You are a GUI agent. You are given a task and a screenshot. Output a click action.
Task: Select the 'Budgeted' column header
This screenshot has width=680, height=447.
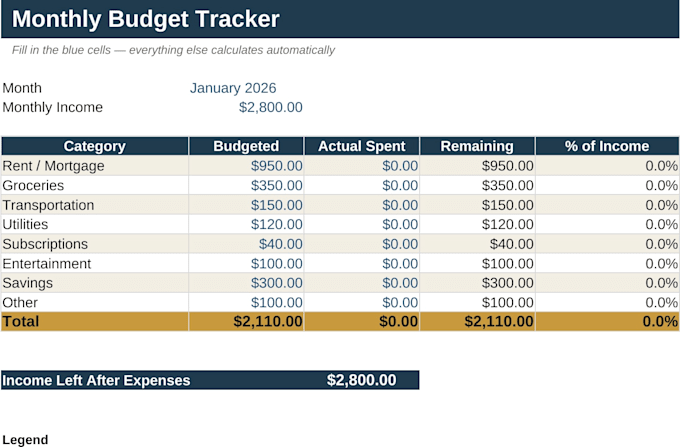point(246,146)
